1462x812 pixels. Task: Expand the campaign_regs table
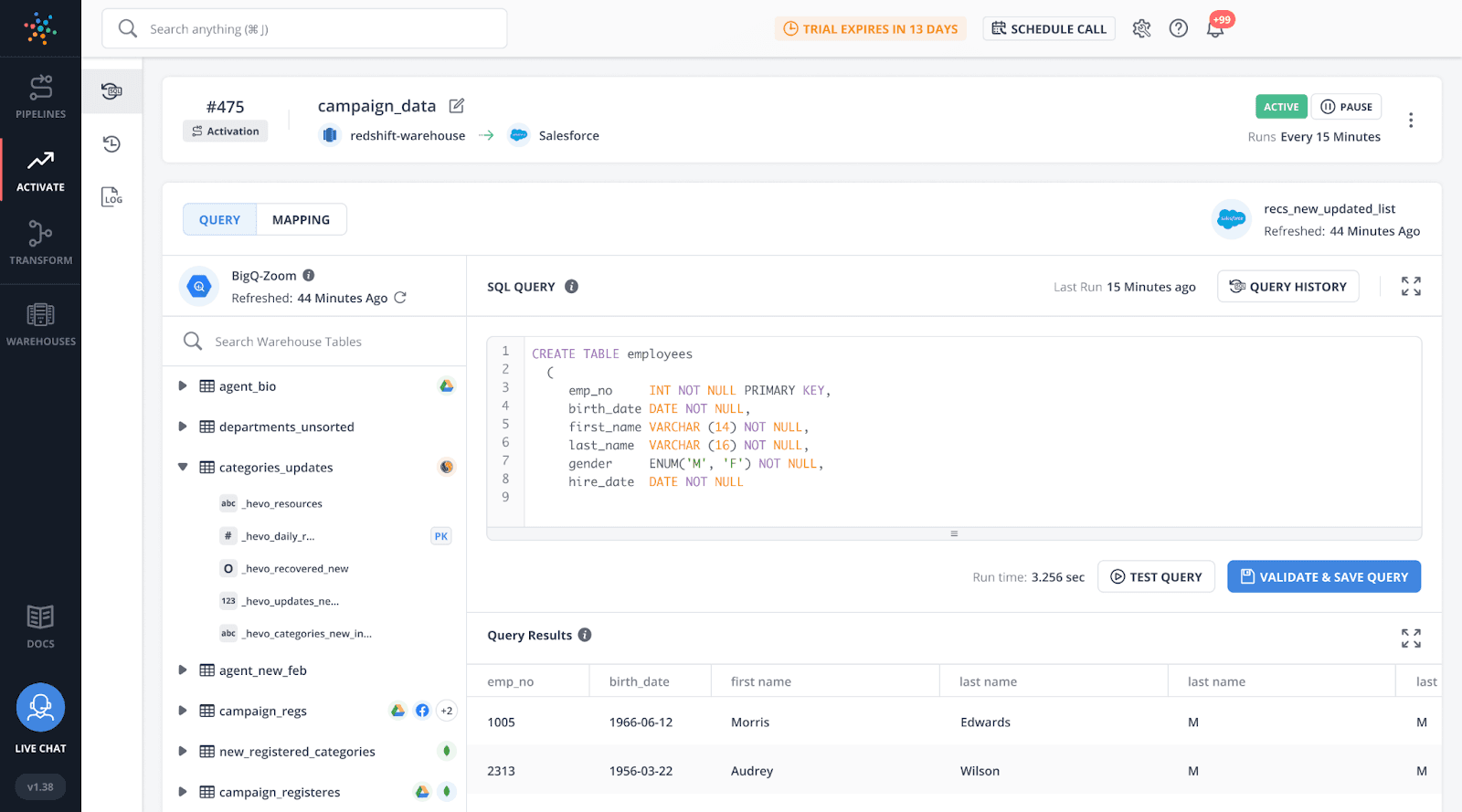point(182,711)
